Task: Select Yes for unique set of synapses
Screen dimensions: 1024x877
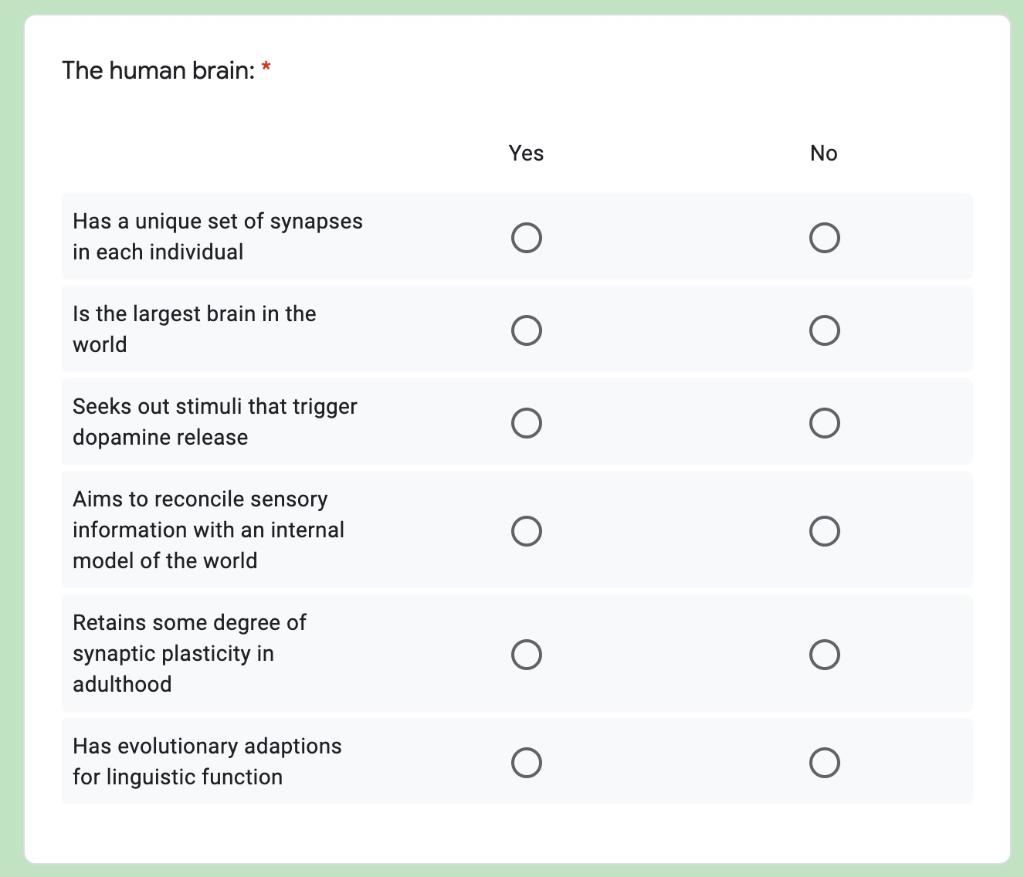Action: coord(527,237)
